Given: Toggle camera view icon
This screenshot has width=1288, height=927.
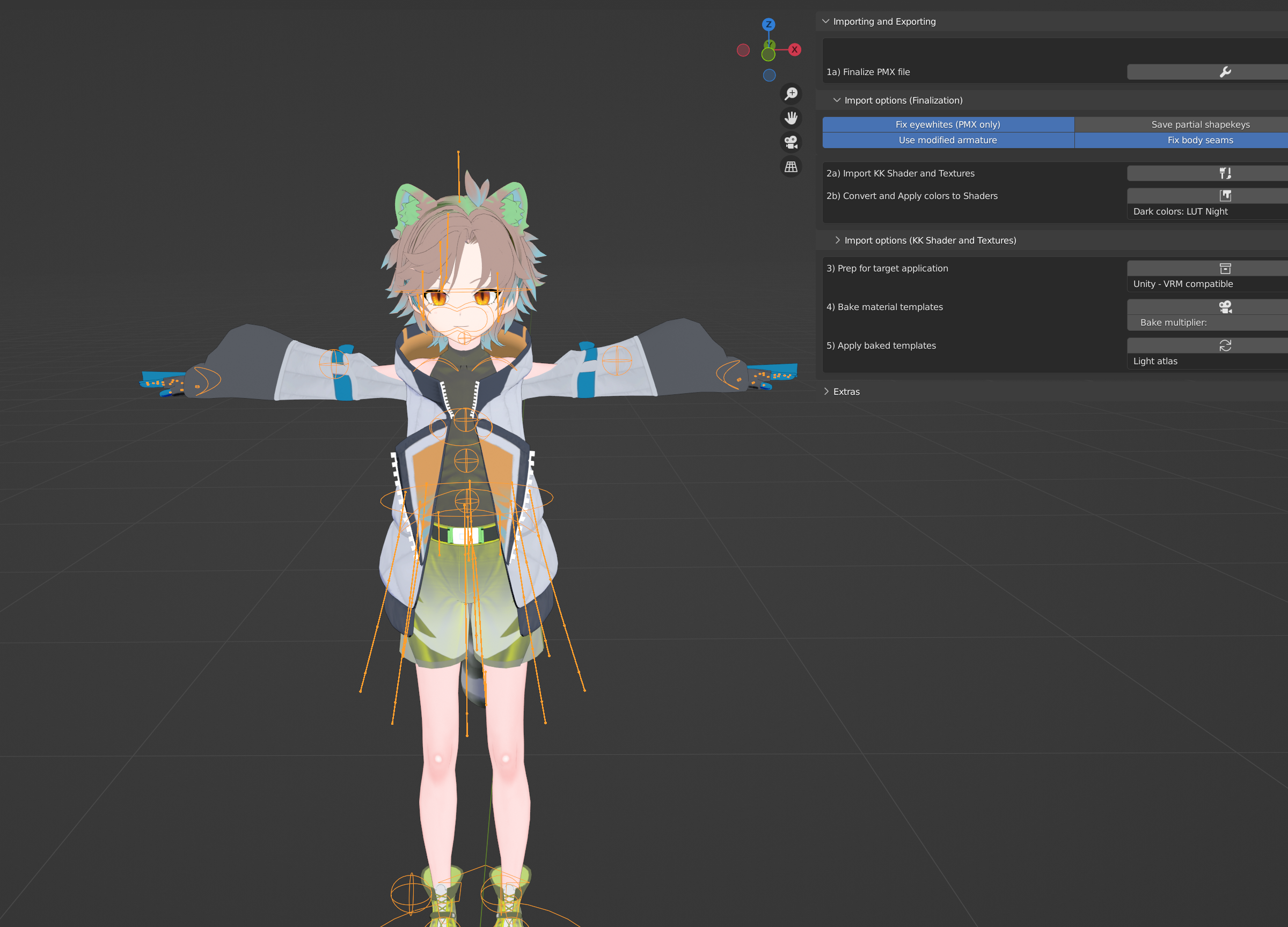Looking at the screenshot, I should (791, 142).
